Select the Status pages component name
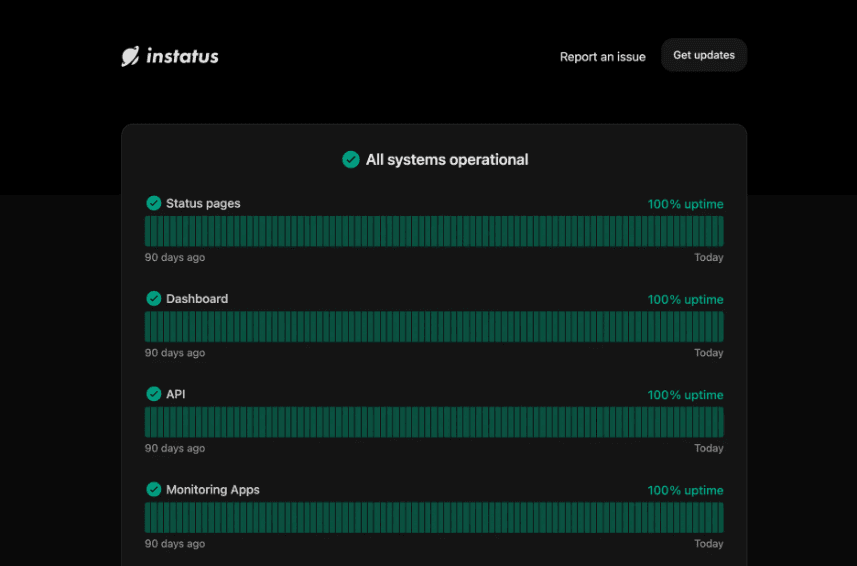Image resolution: width=857 pixels, height=566 pixels. pos(203,203)
